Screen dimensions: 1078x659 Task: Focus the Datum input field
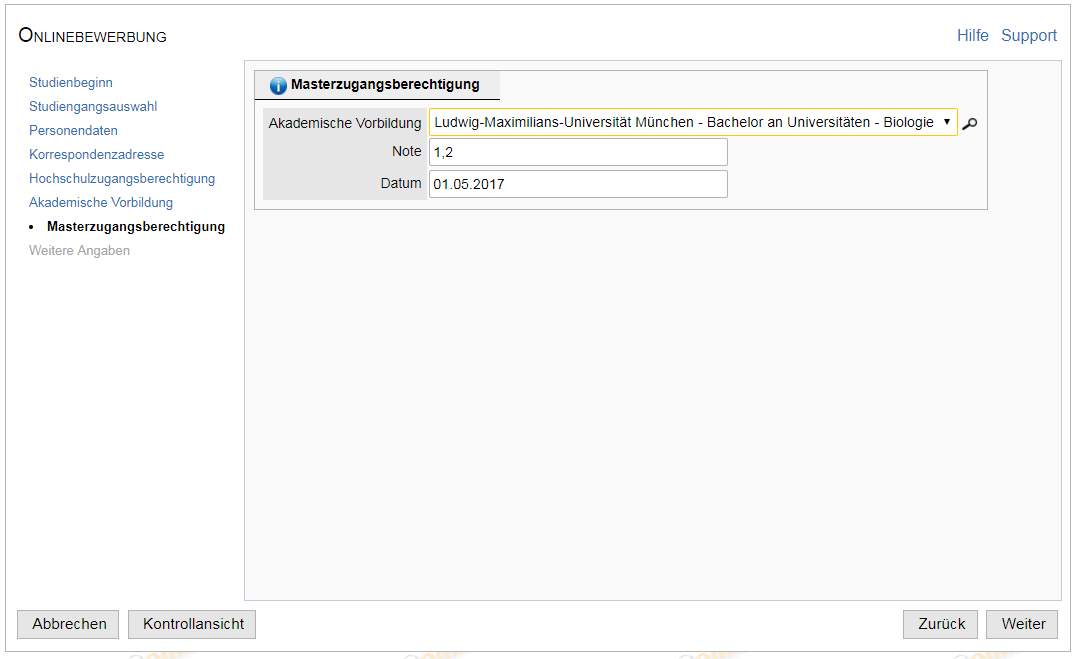pyautogui.click(x=578, y=184)
